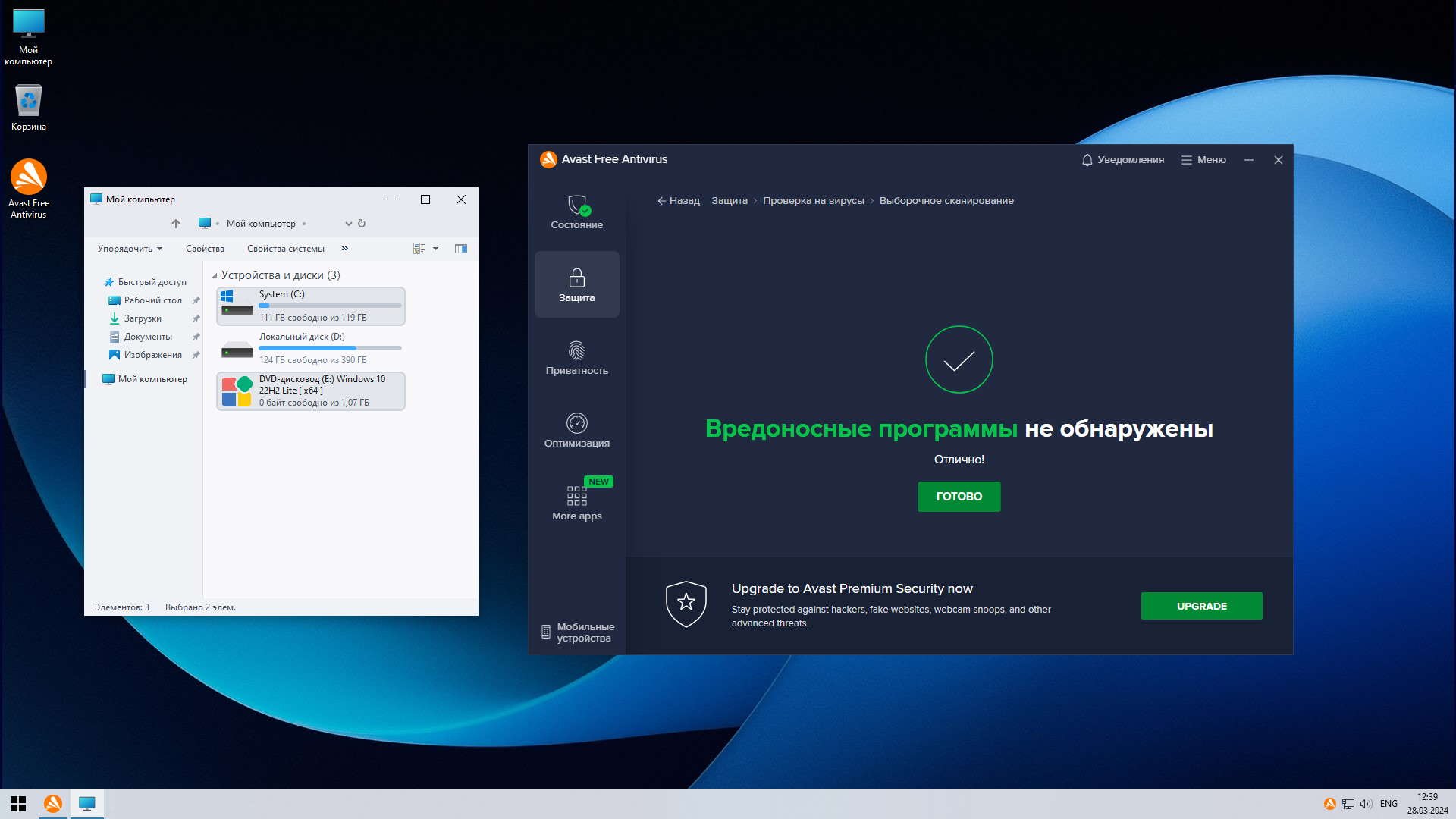Click the UPGRADE button

(1201, 606)
